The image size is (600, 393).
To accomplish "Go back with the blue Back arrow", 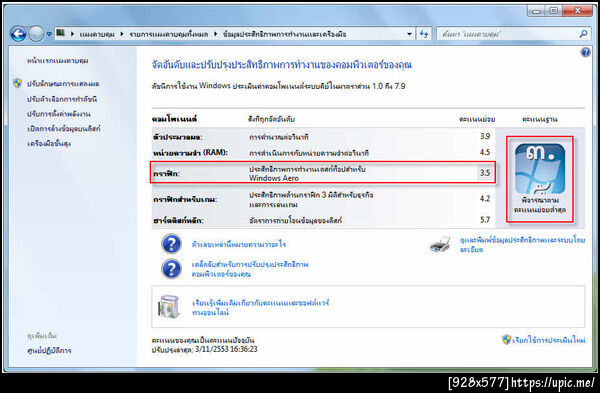I will click(18, 34).
